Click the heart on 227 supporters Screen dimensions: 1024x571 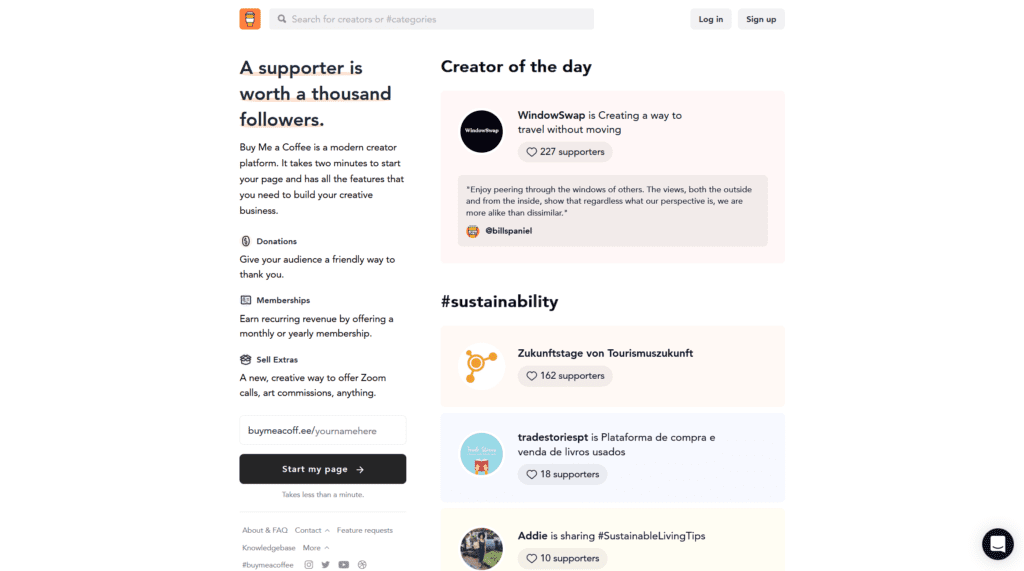click(x=532, y=152)
